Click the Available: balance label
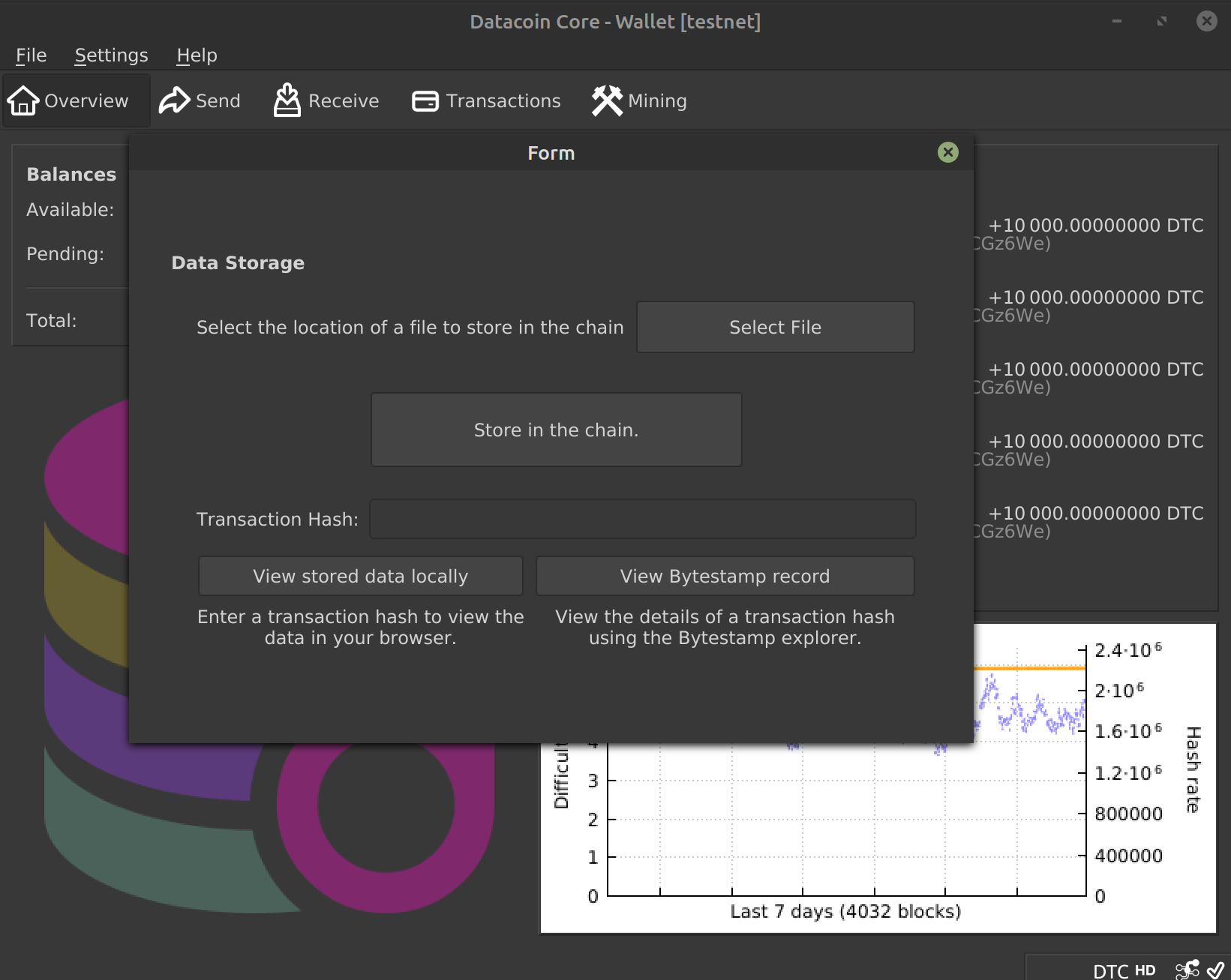 (70, 210)
